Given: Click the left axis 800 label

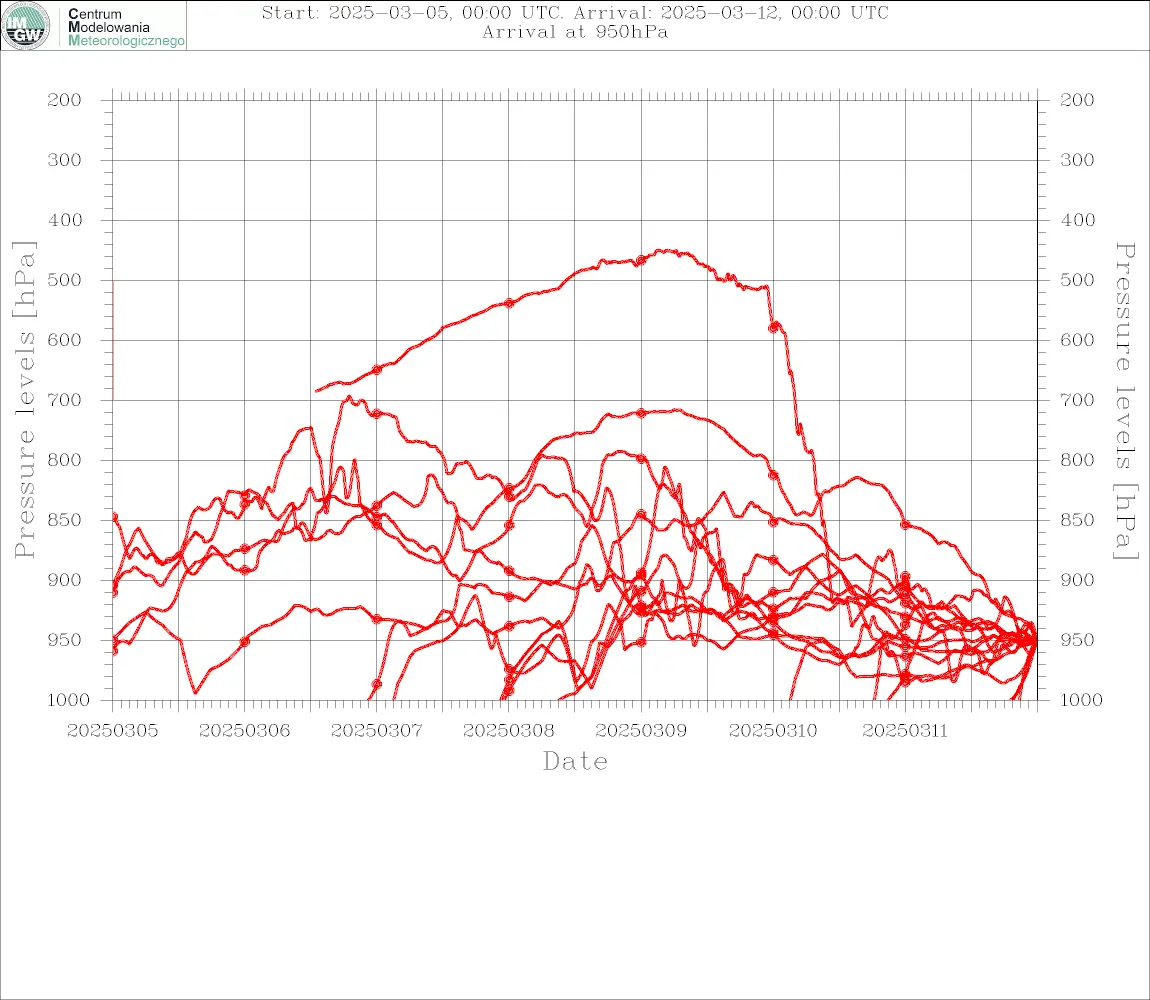Looking at the screenshot, I should [64, 461].
